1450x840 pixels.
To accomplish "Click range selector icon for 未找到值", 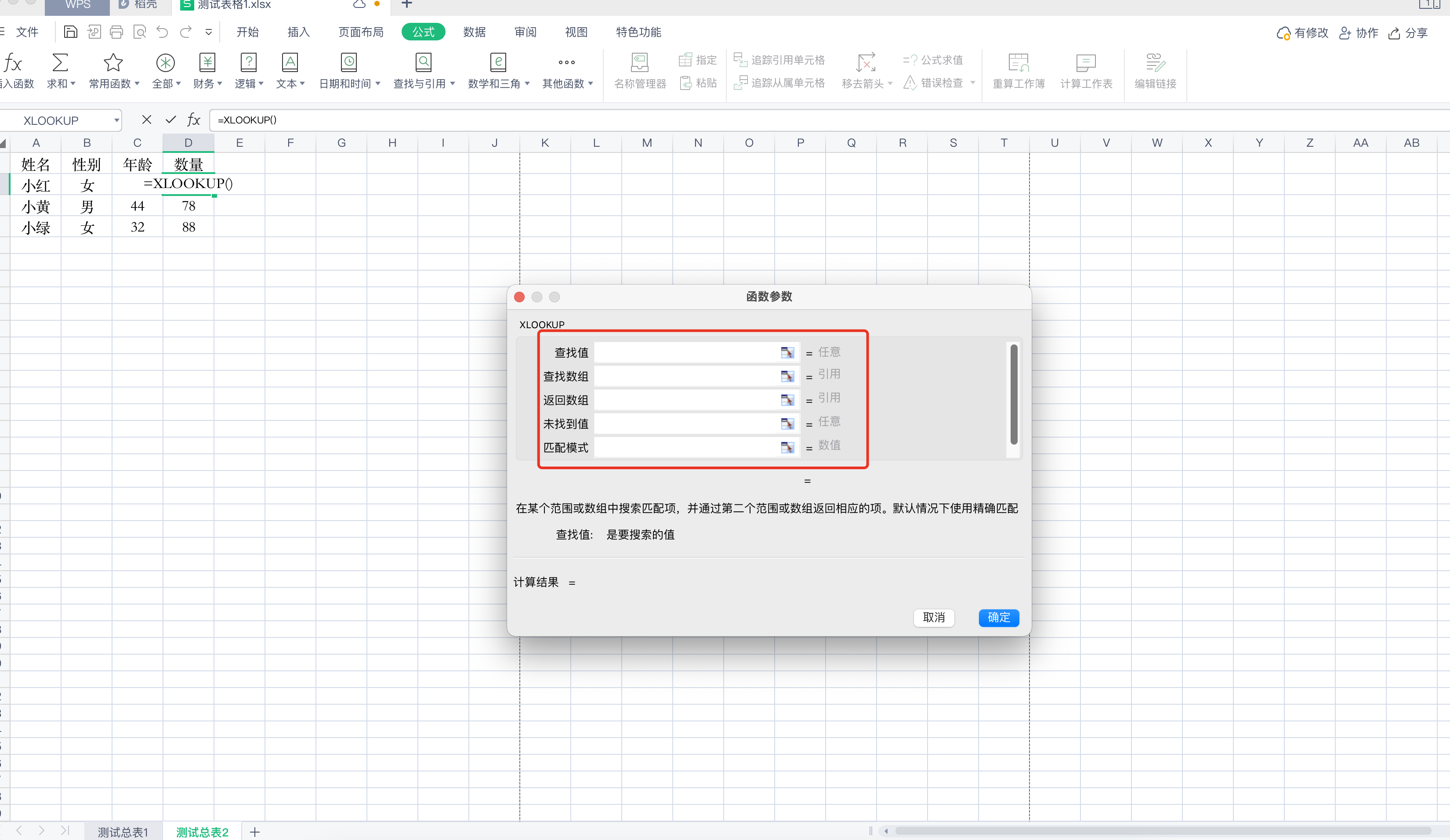I will [x=787, y=424].
